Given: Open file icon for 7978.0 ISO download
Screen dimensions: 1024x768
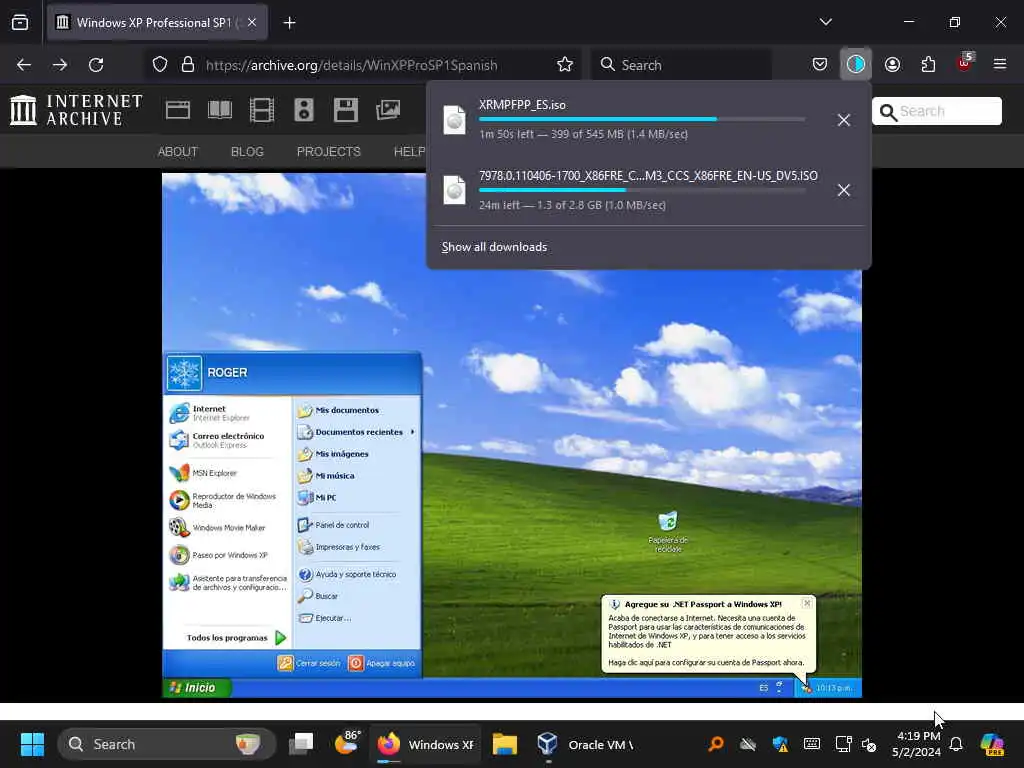Looking at the screenshot, I should pyautogui.click(x=455, y=190).
